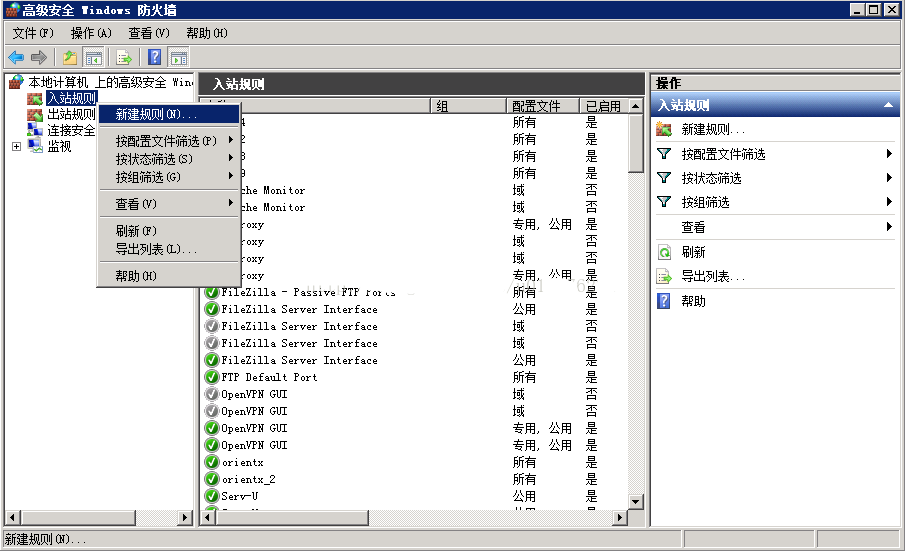905x551 pixels.
Task: Click the Forward arrow toolbar icon
Action: (39, 57)
